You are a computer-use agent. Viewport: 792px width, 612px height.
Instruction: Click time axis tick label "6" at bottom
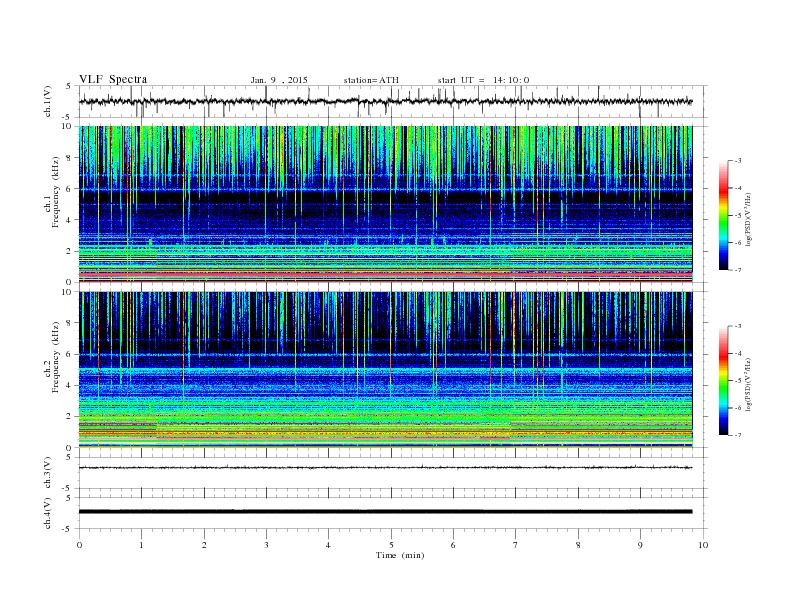coord(453,545)
